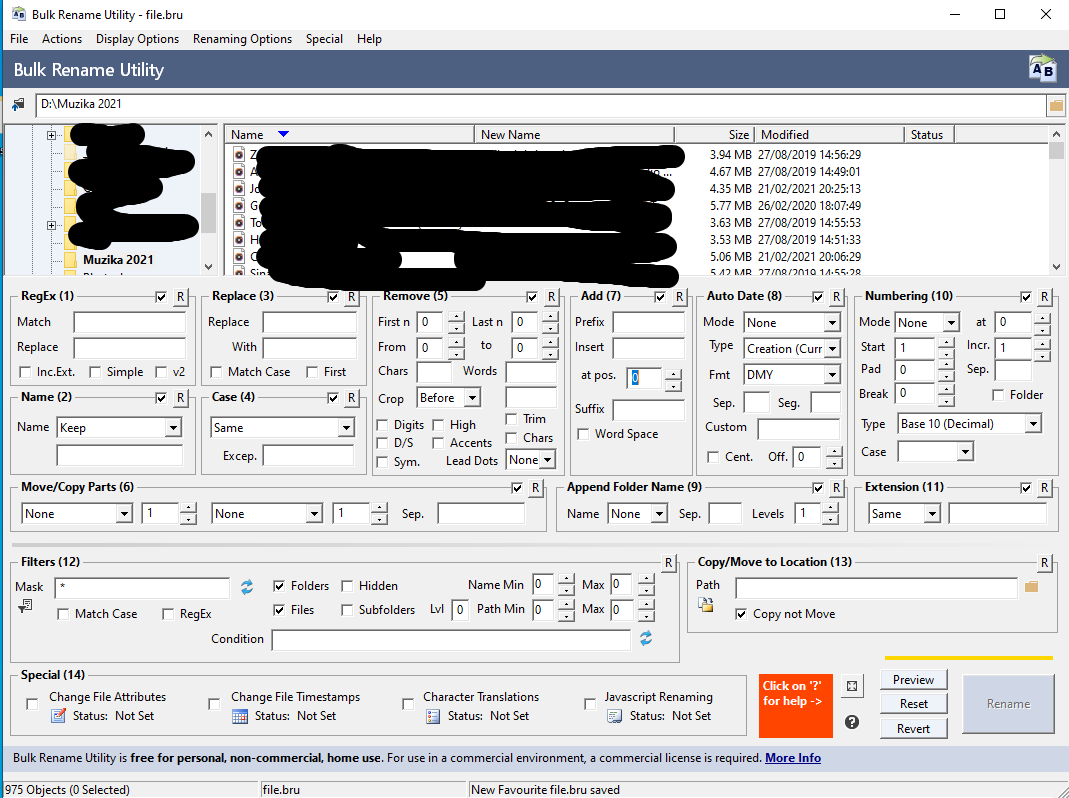1069x798 pixels.
Task: Click the refresh icon next to Mask field
Action: coord(247,587)
